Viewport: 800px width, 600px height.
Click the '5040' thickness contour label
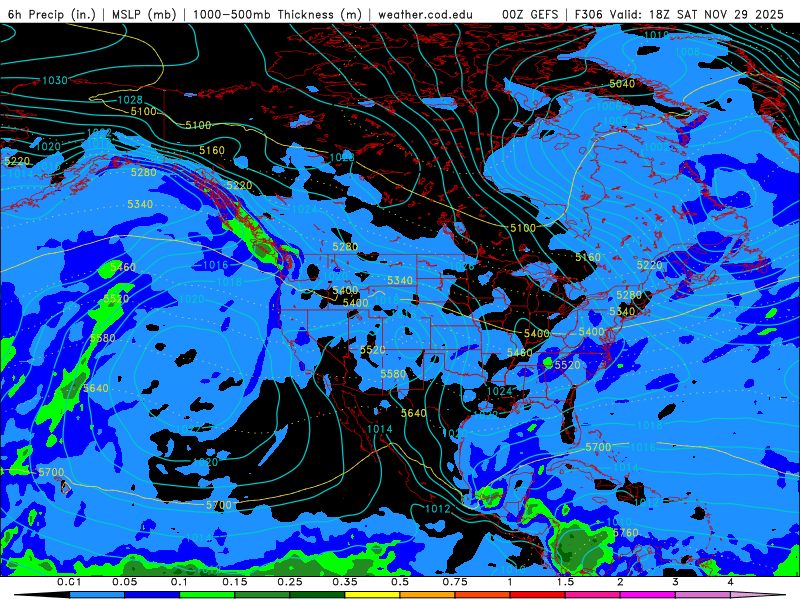coord(622,84)
